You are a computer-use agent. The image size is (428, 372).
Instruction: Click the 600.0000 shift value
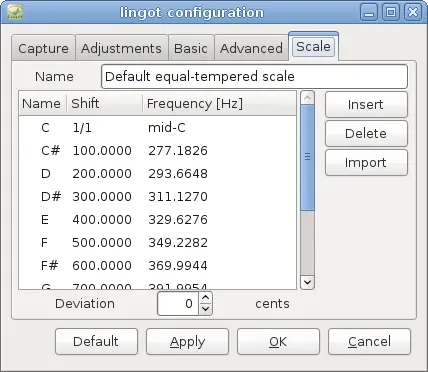pos(102,266)
